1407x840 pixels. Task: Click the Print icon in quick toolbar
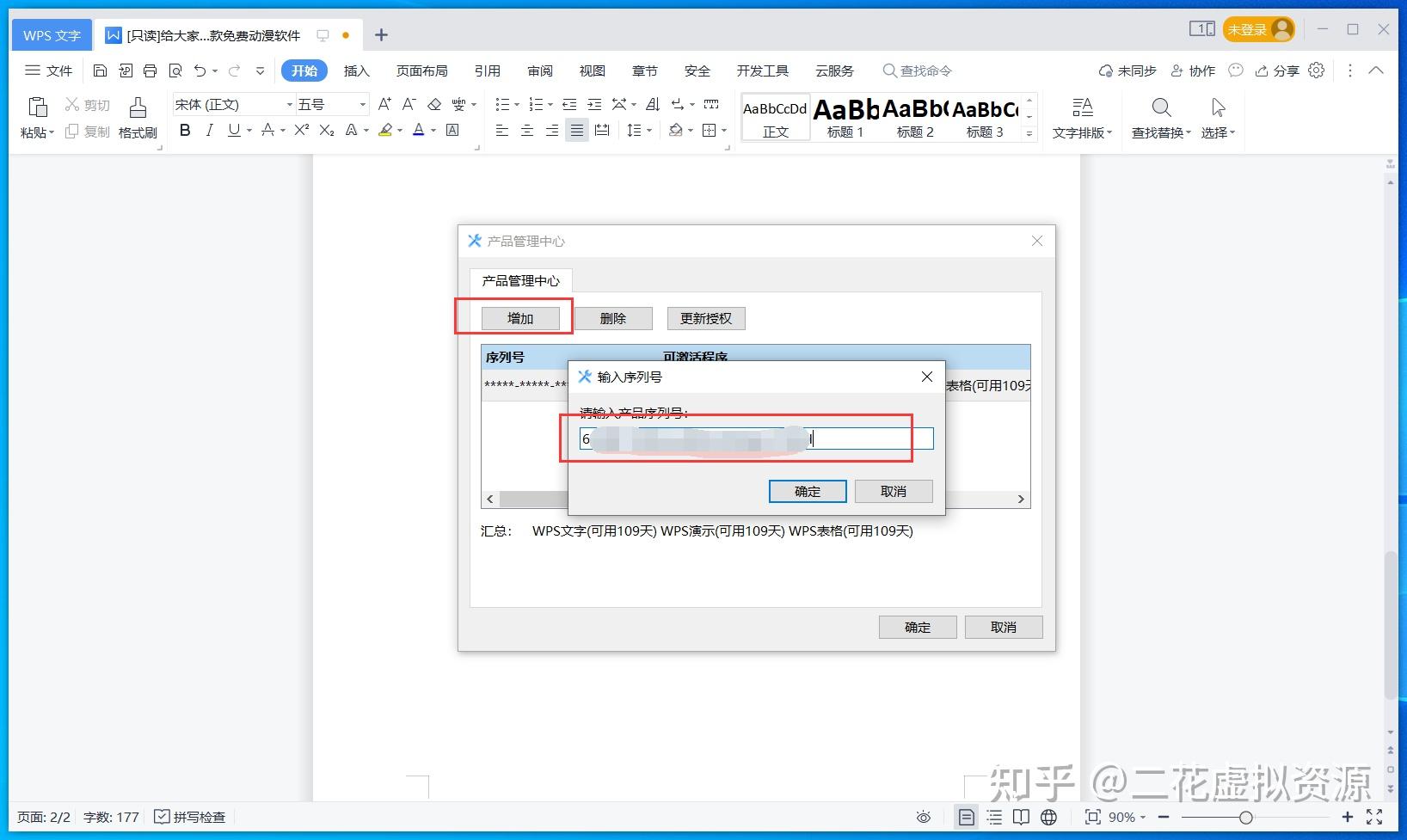click(x=150, y=71)
